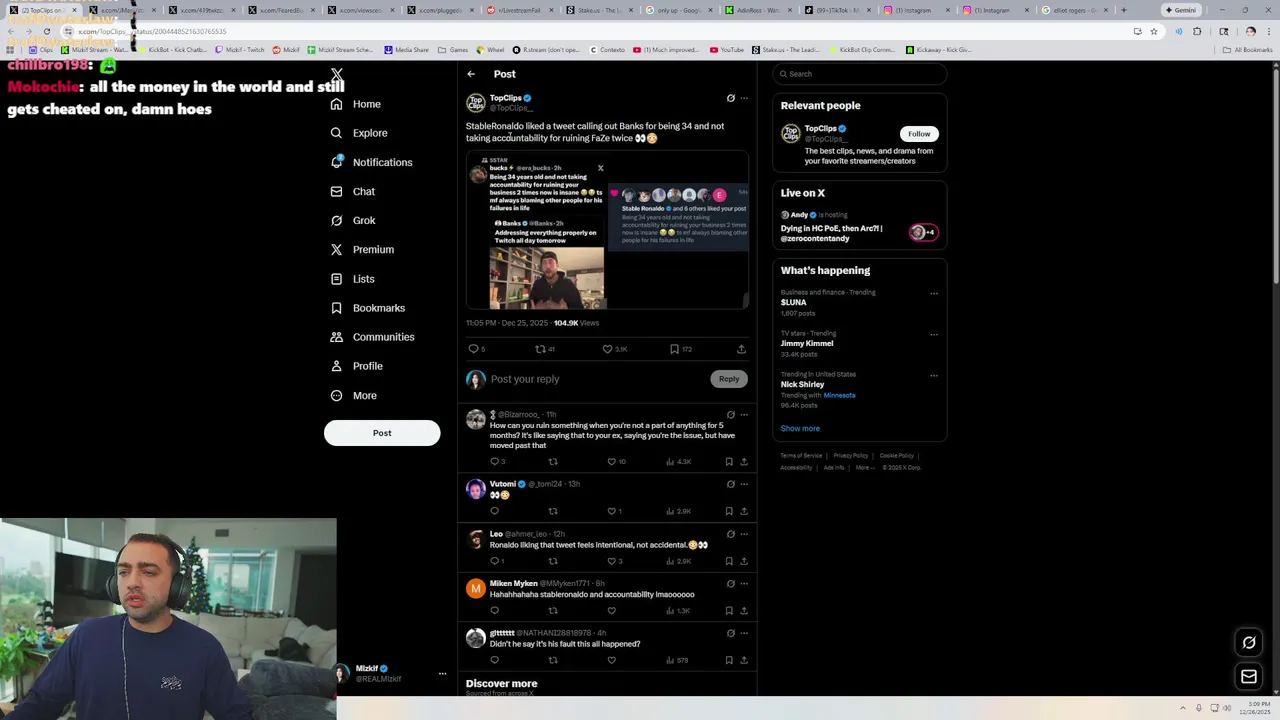The image size is (1280, 720).
Task: Open the three-dot menu on Vutomi reply
Action: coord(744,484)
